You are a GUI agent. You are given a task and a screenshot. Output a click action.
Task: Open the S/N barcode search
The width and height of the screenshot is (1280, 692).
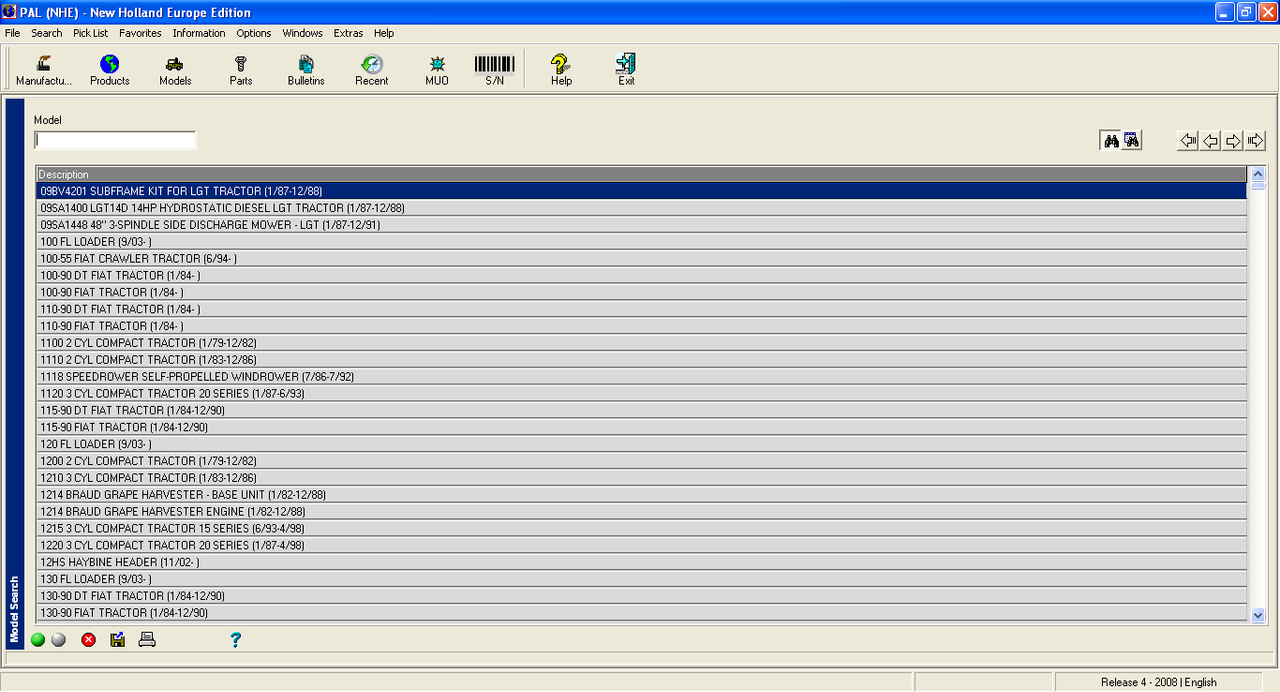[x=495, y=70]
